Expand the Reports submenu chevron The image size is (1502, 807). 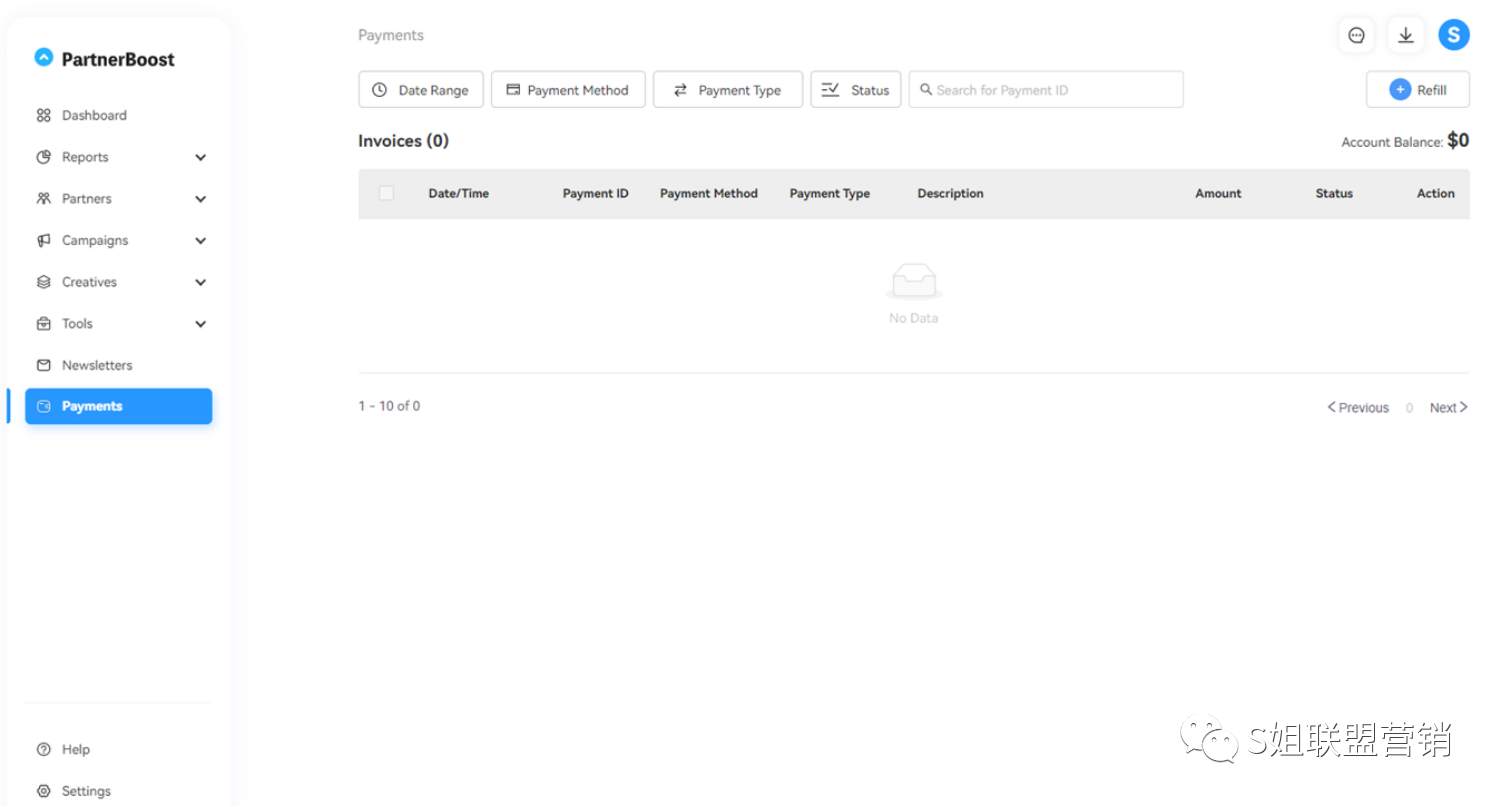[201, 158]
